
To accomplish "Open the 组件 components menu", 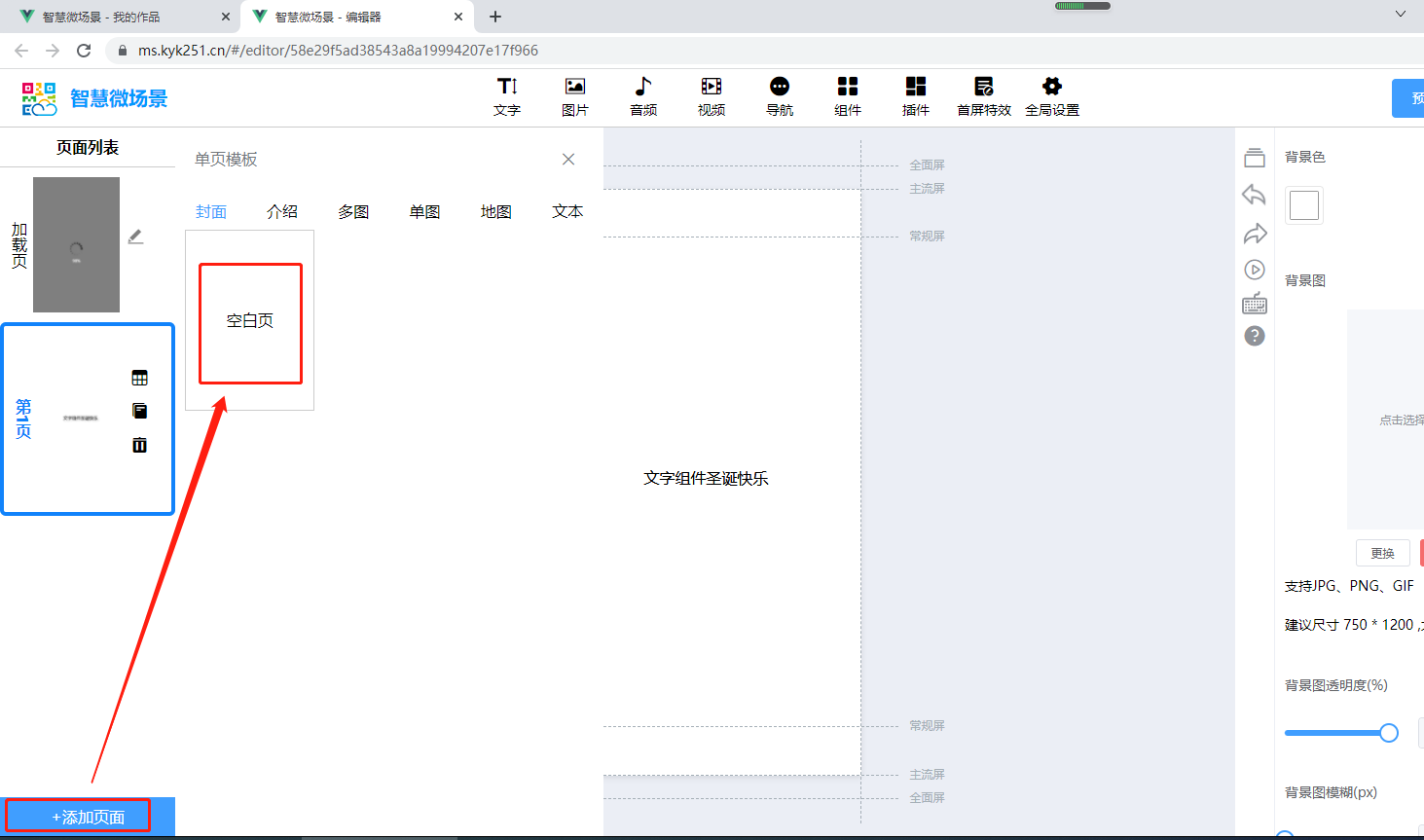I will coord(848,96).
